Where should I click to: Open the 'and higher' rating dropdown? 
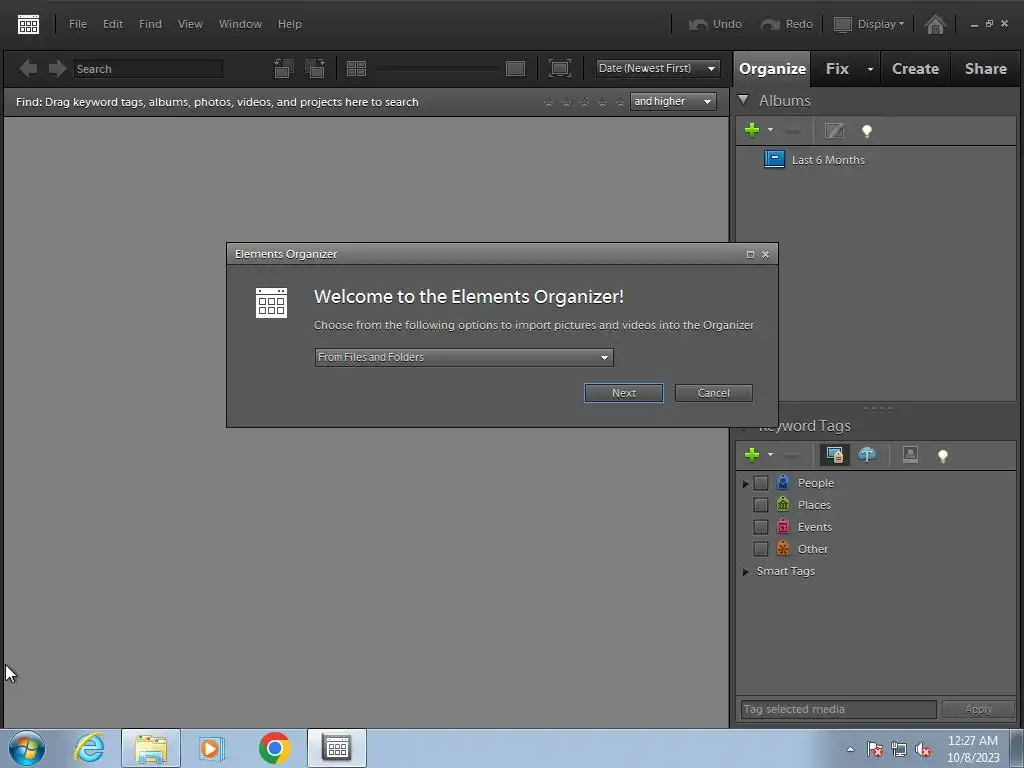tap(673, 101)
